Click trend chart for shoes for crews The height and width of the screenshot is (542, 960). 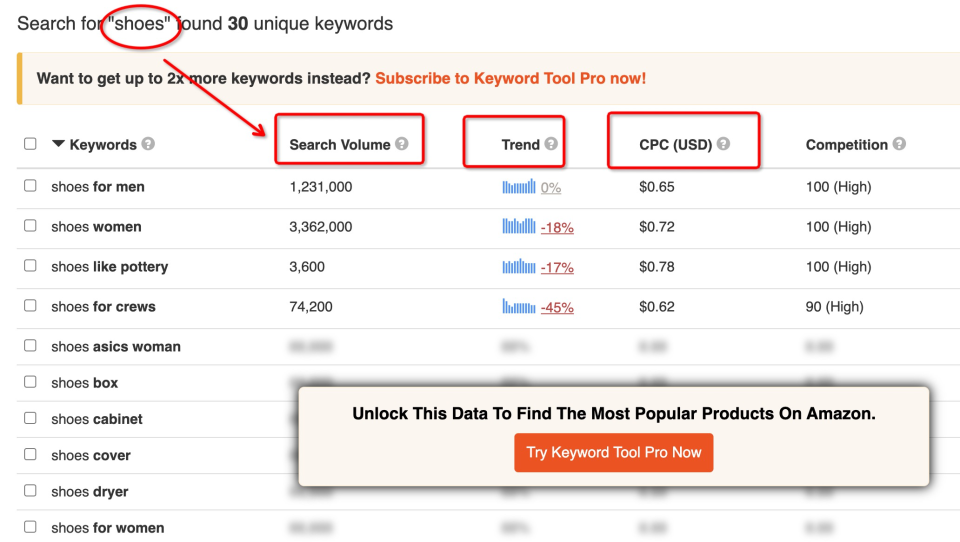[x=519, y=306]
